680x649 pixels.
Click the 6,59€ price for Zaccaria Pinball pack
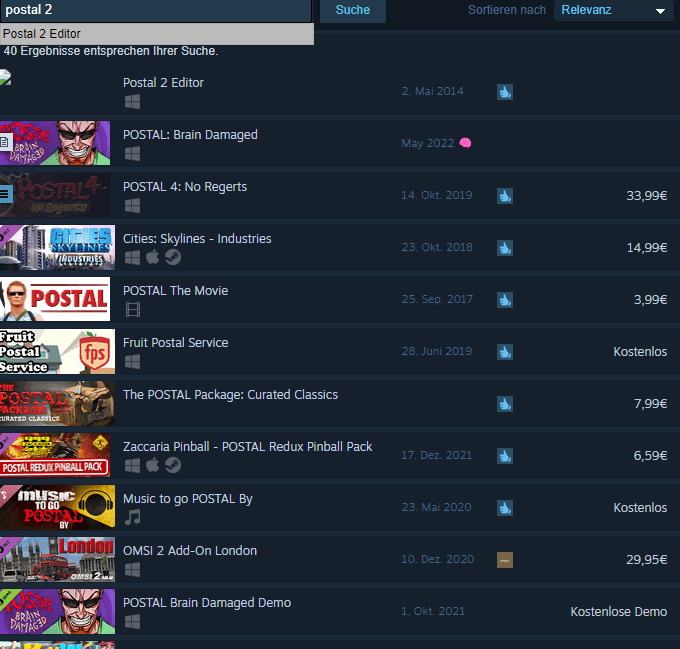[x=650, y=456]
